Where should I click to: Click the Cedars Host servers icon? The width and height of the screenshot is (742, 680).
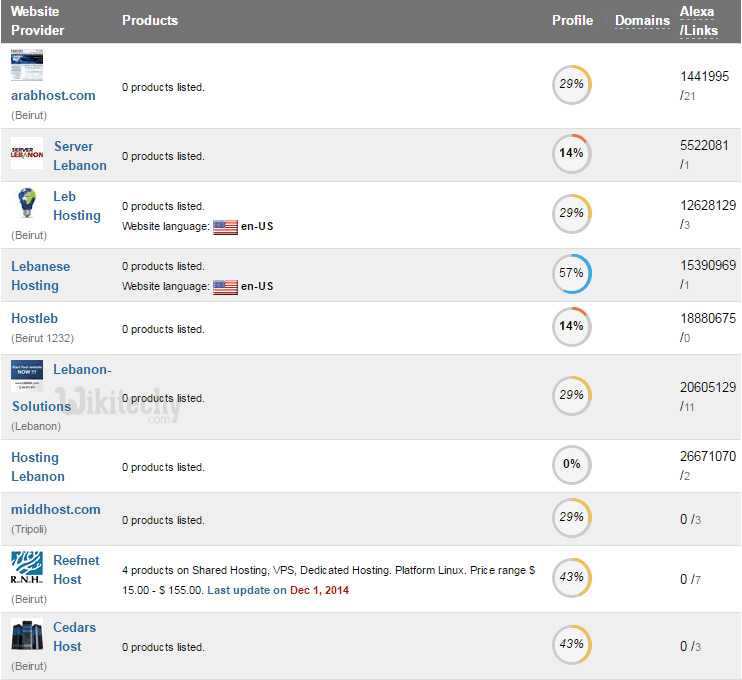pyautogui.click(x=27, y=634)
